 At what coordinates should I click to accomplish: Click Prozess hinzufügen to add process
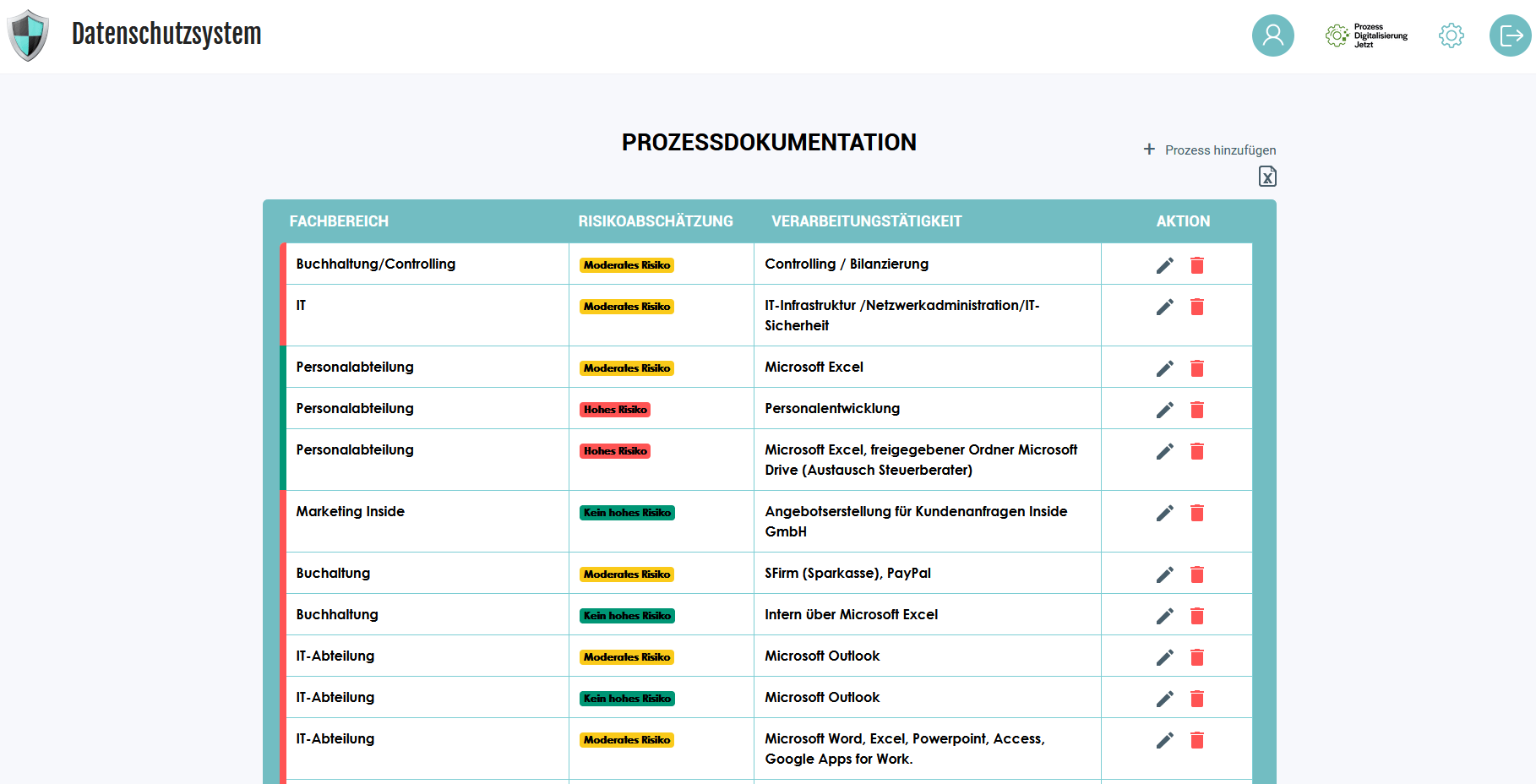[x=1210, y=150]
